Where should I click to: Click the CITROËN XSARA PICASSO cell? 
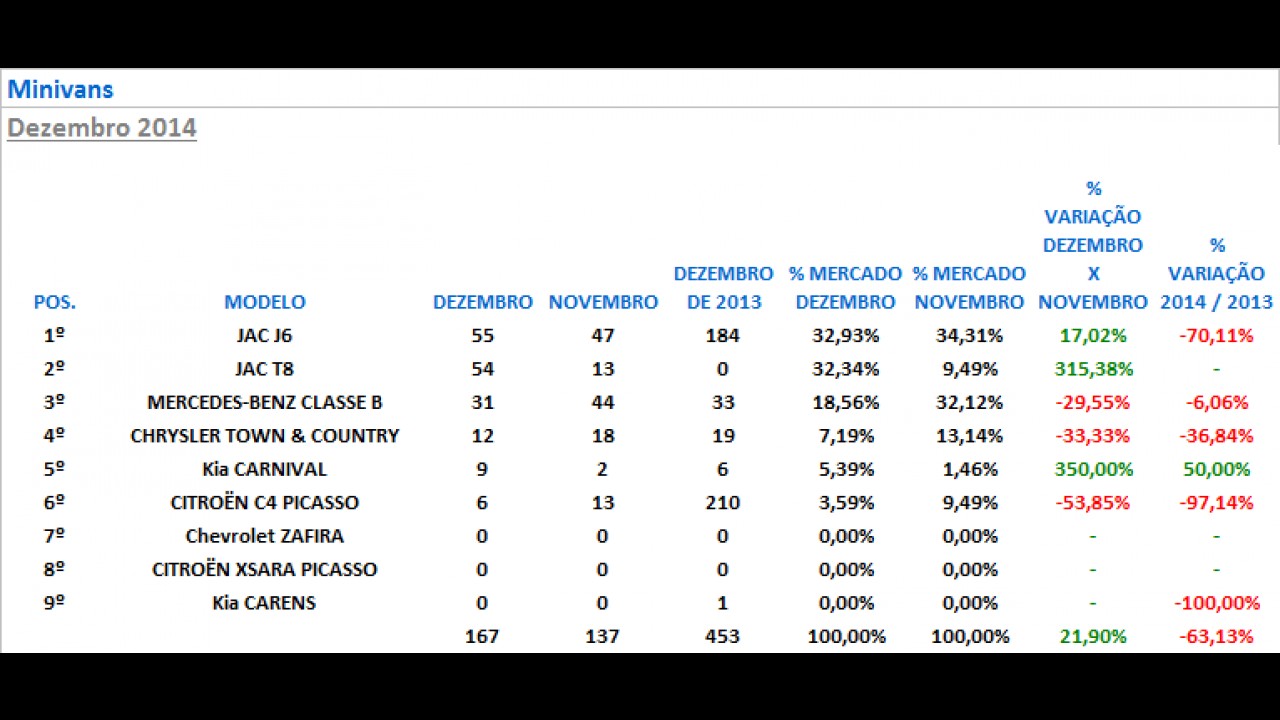265,570
